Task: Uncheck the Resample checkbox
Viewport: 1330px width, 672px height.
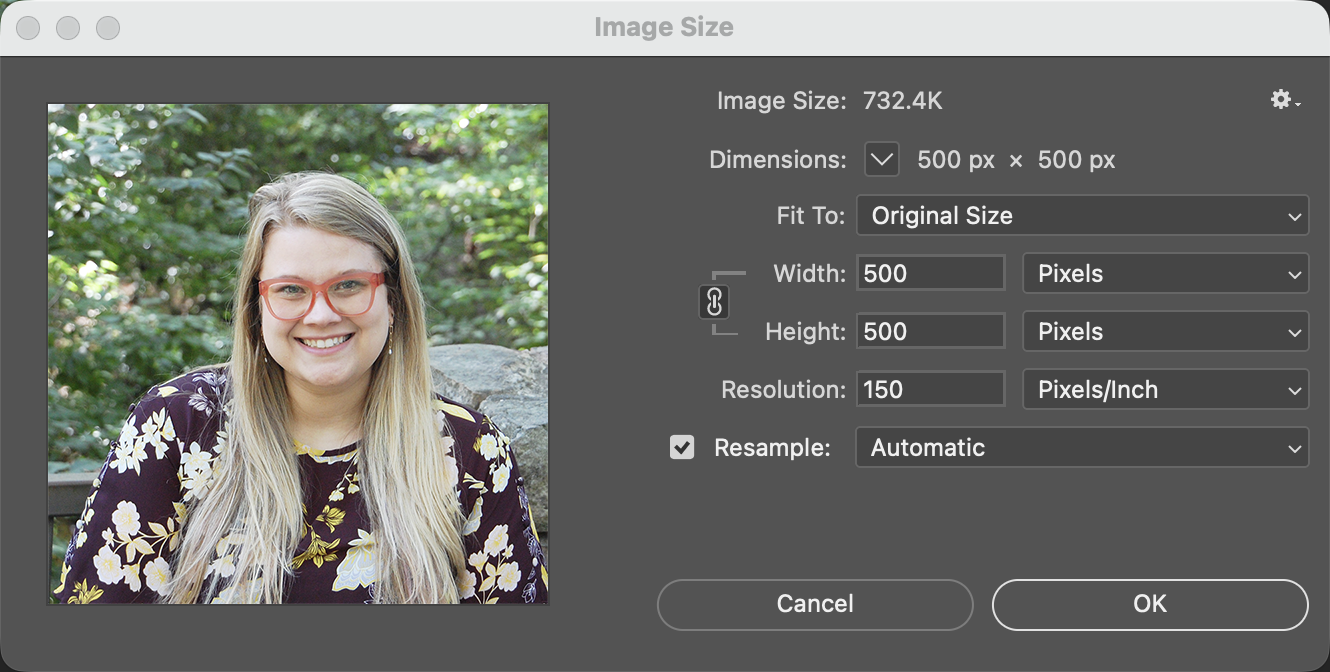Action: pyautogui.click(x=682, y=448)
